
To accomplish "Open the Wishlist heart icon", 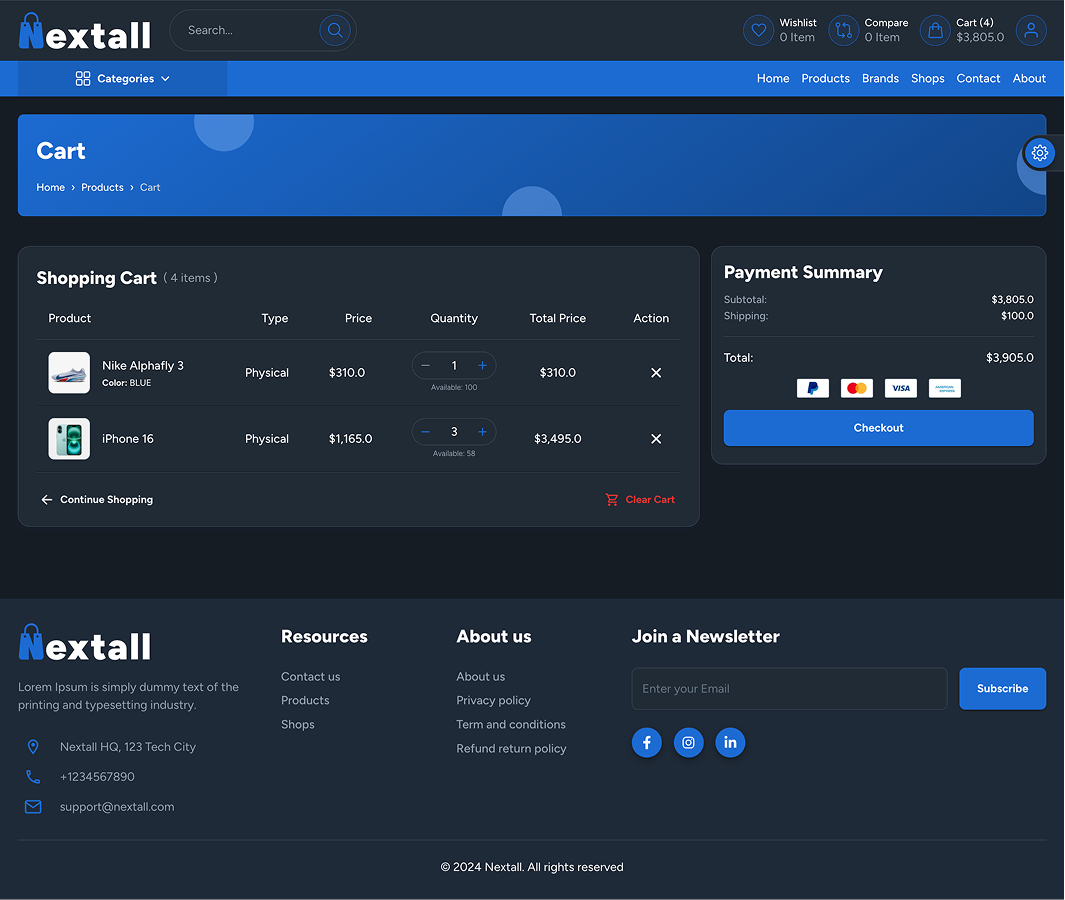I will point(758,30).
